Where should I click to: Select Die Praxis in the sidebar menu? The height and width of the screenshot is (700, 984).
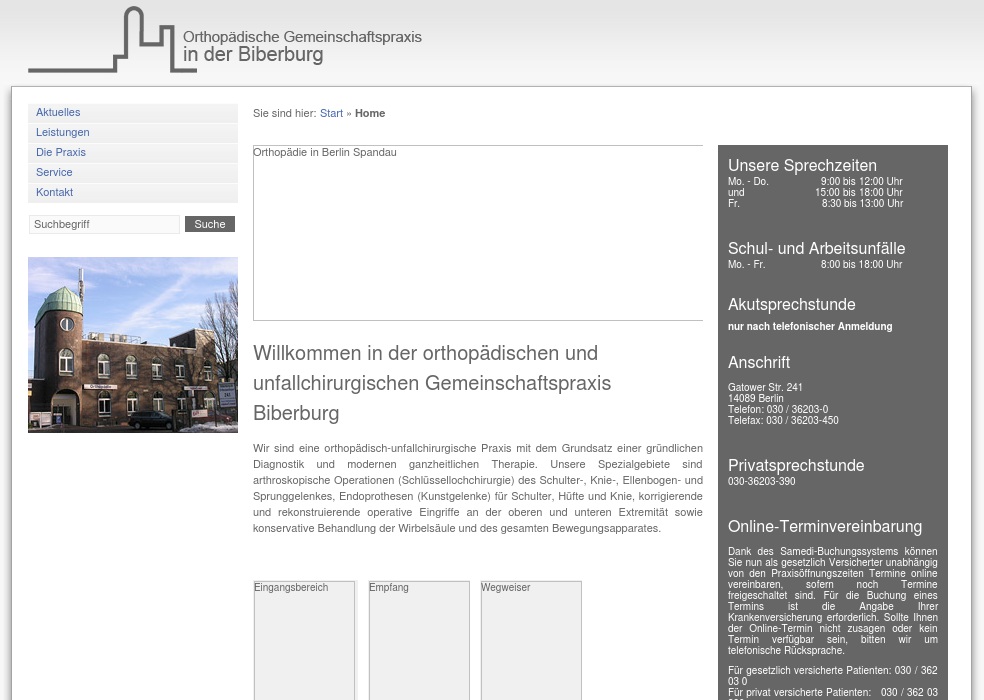61,152
